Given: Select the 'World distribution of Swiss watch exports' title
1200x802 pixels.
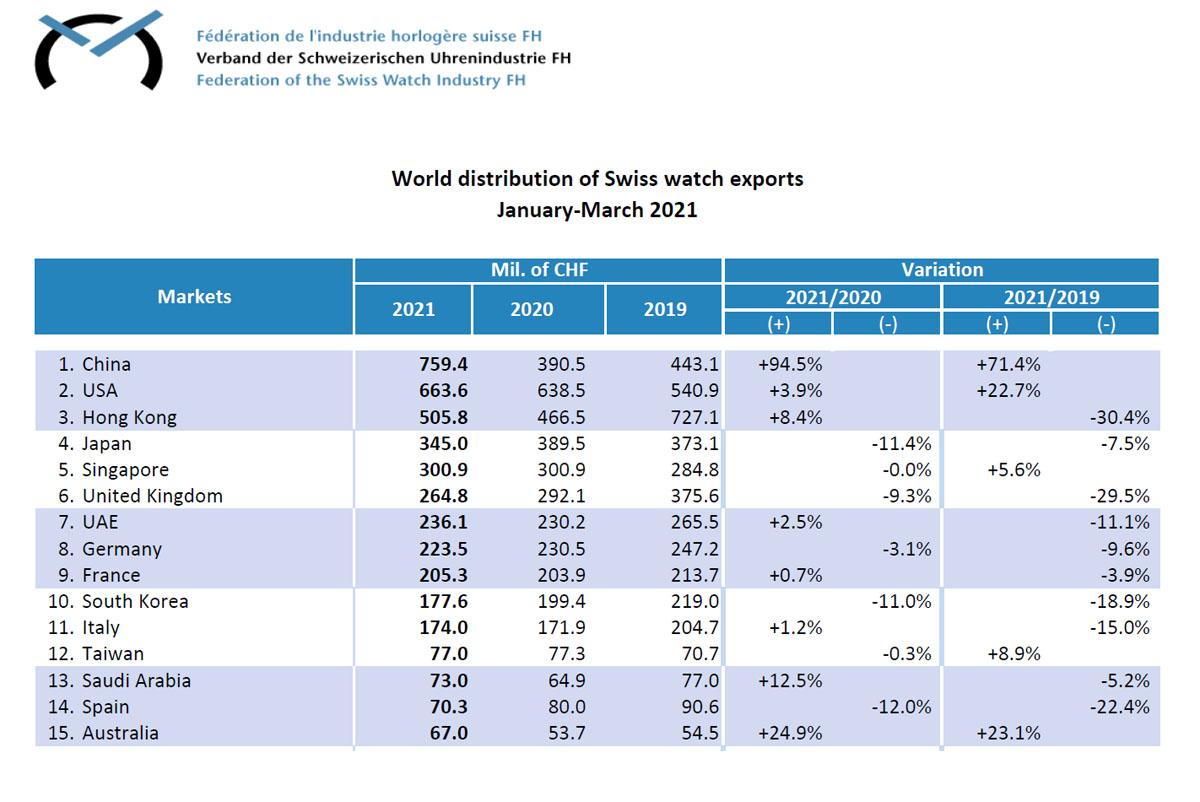Looking at the screenshot, I should [x=597, y=179].
